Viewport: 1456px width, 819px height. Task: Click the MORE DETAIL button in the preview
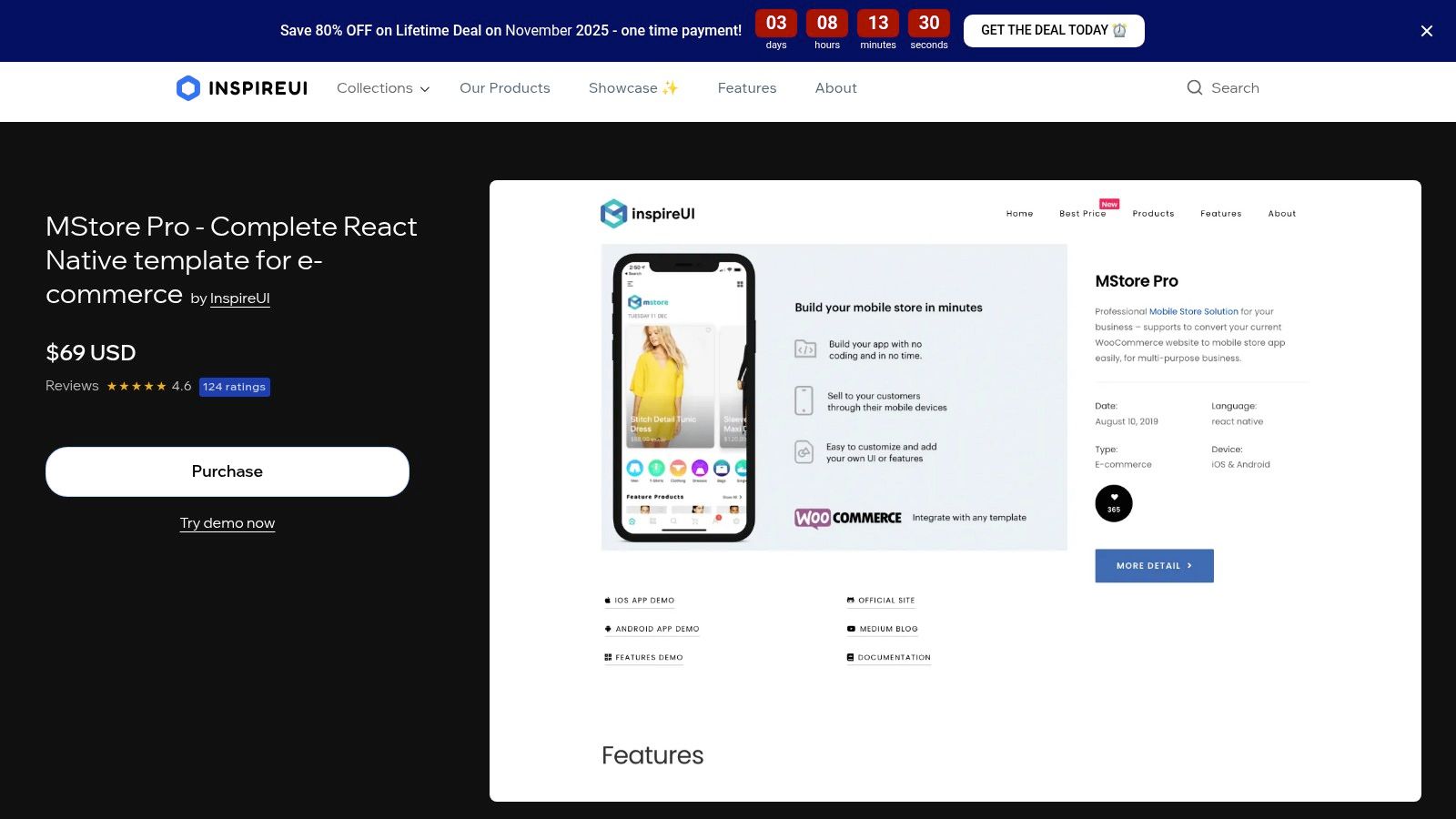tap(1154, 565)
